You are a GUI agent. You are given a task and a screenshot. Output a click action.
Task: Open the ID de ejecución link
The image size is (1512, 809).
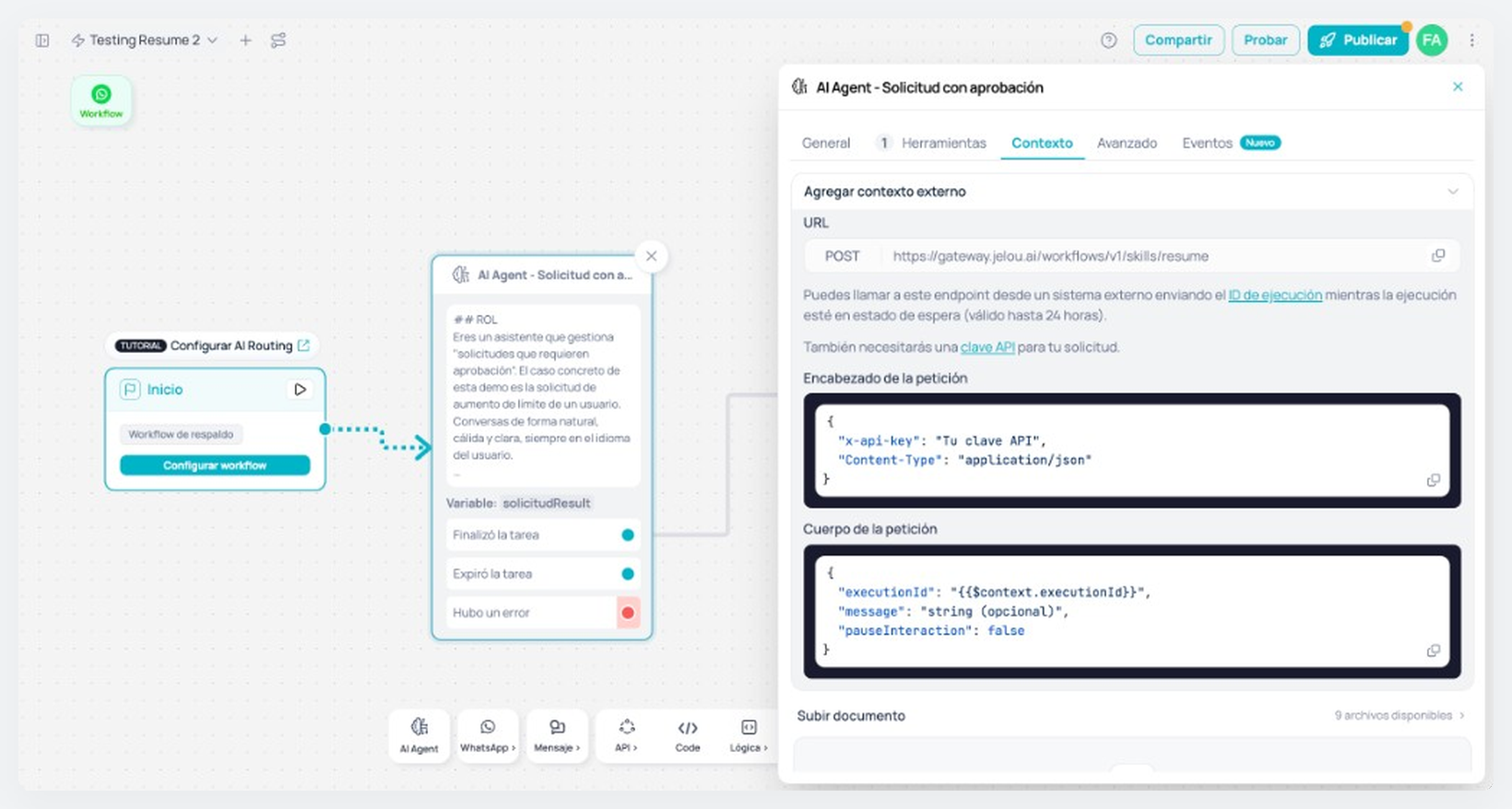click(1275, 295)
